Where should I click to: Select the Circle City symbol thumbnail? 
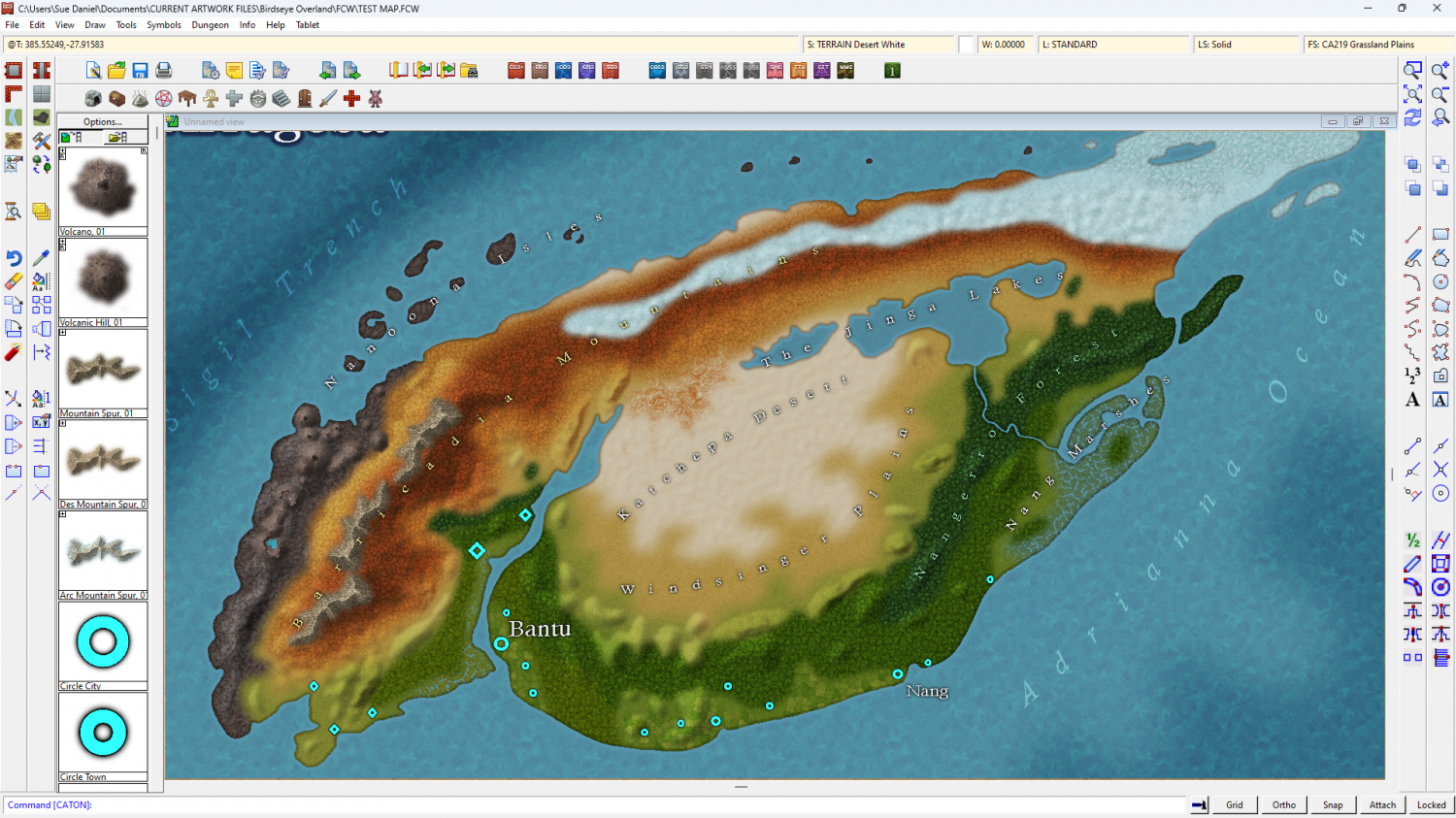tap(103, 641)
